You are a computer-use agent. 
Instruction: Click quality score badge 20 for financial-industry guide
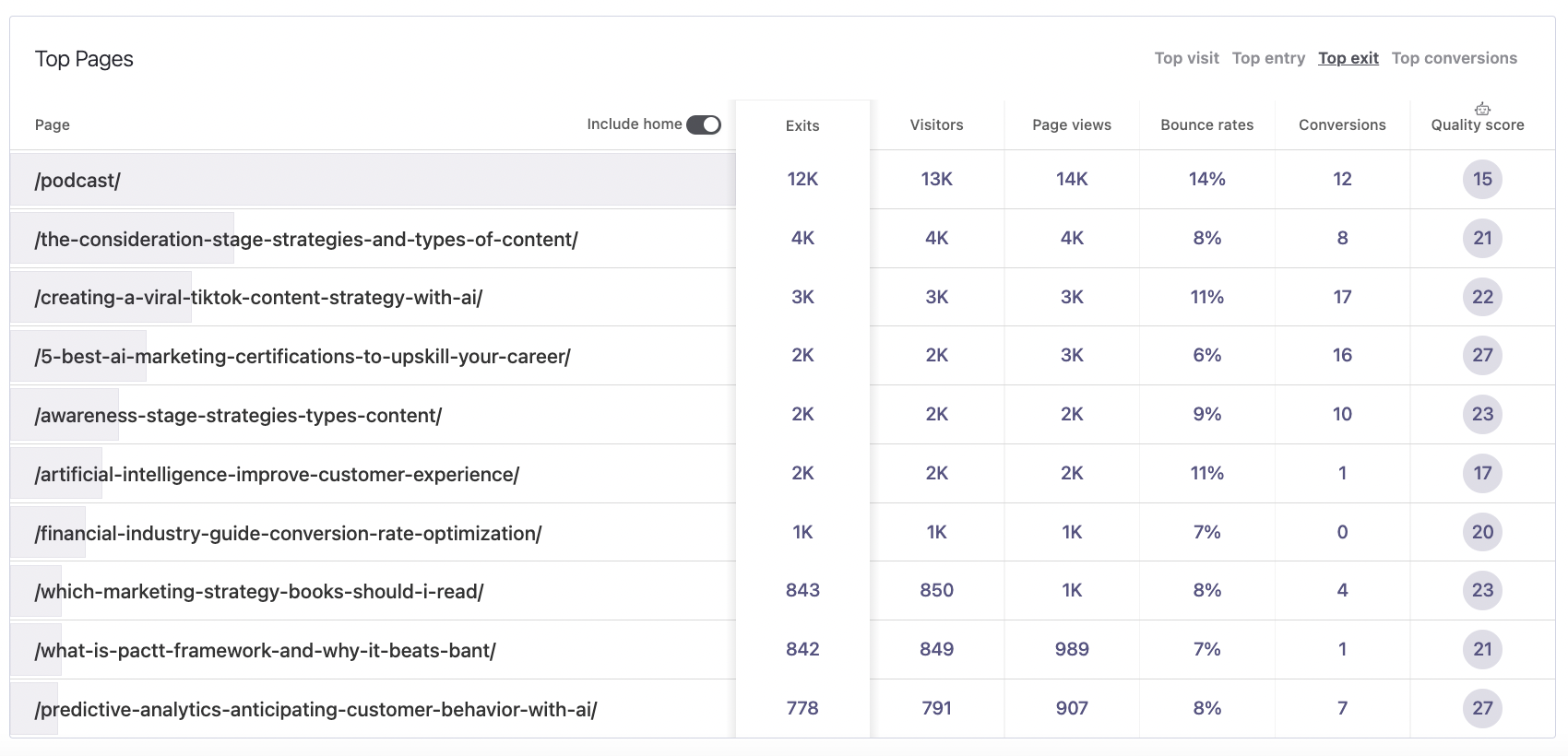[x=1481, y=532]
